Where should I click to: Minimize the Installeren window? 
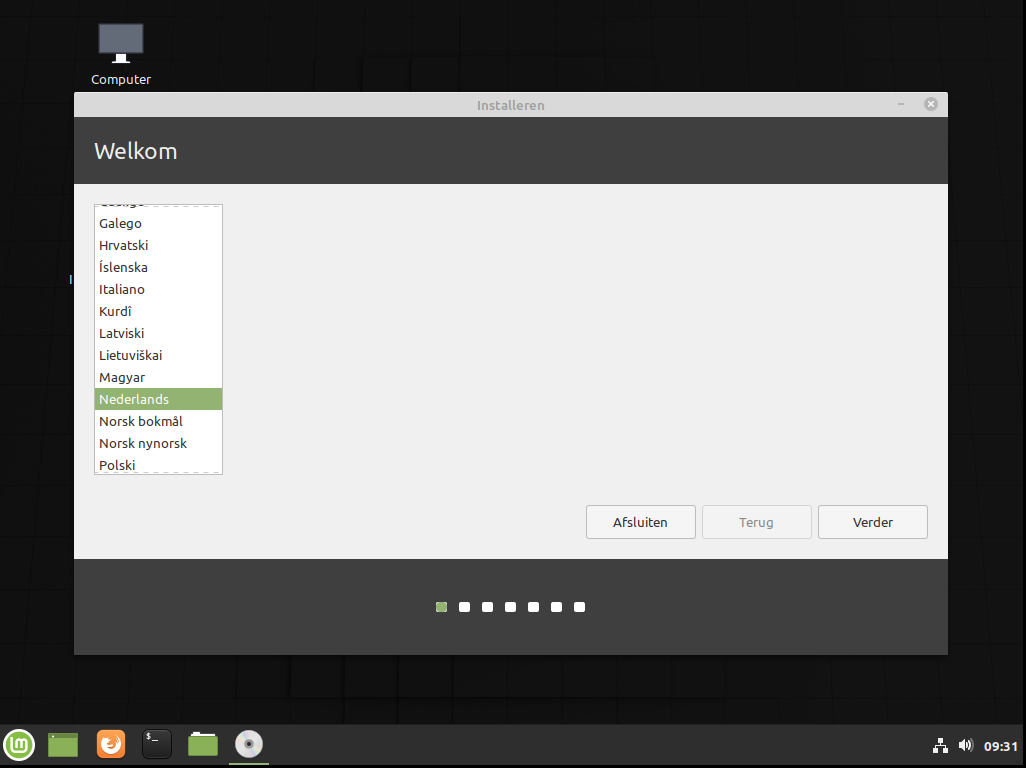(901, 104)
